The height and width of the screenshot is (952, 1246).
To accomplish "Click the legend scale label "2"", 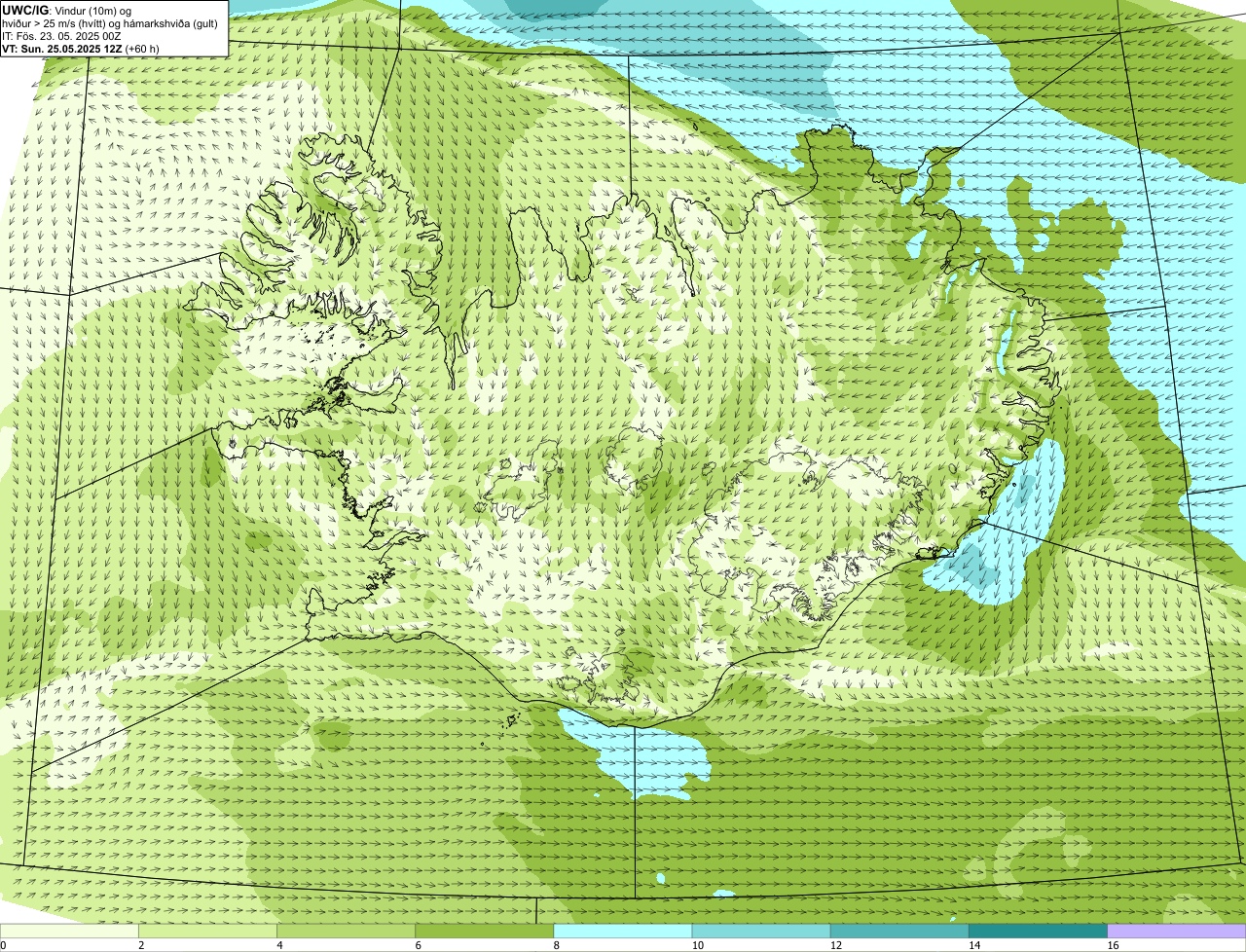I will coord(141,945).
